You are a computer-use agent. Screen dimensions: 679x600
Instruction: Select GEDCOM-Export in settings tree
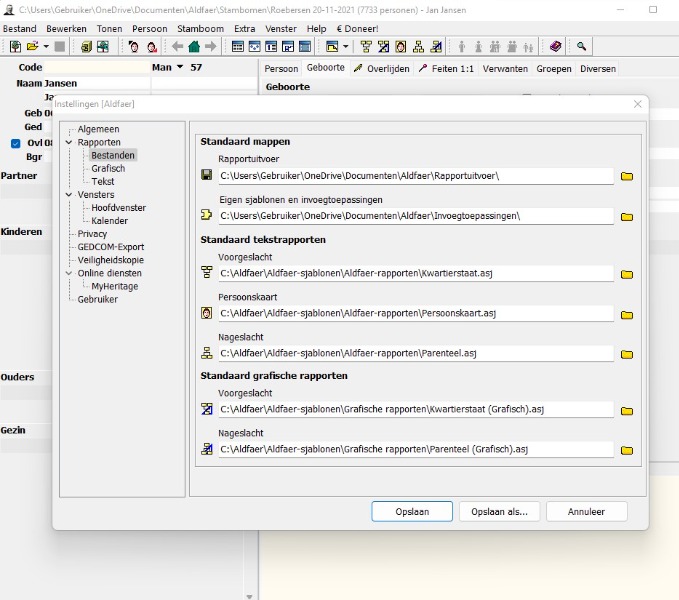[x=111, y=247]
